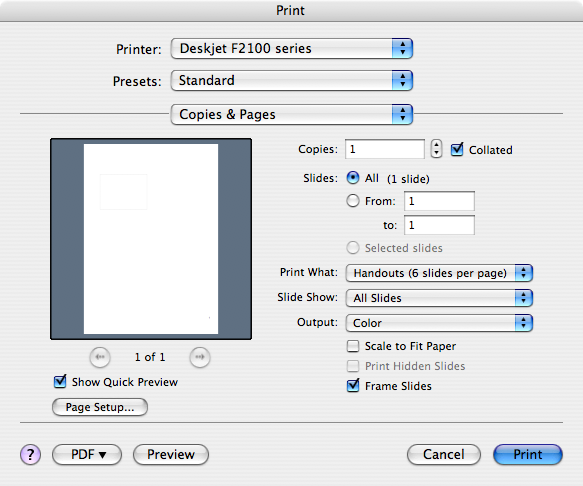This screenshot has width=583, height=486.
Task: Click the Preview button
Action: click(171, 454)
